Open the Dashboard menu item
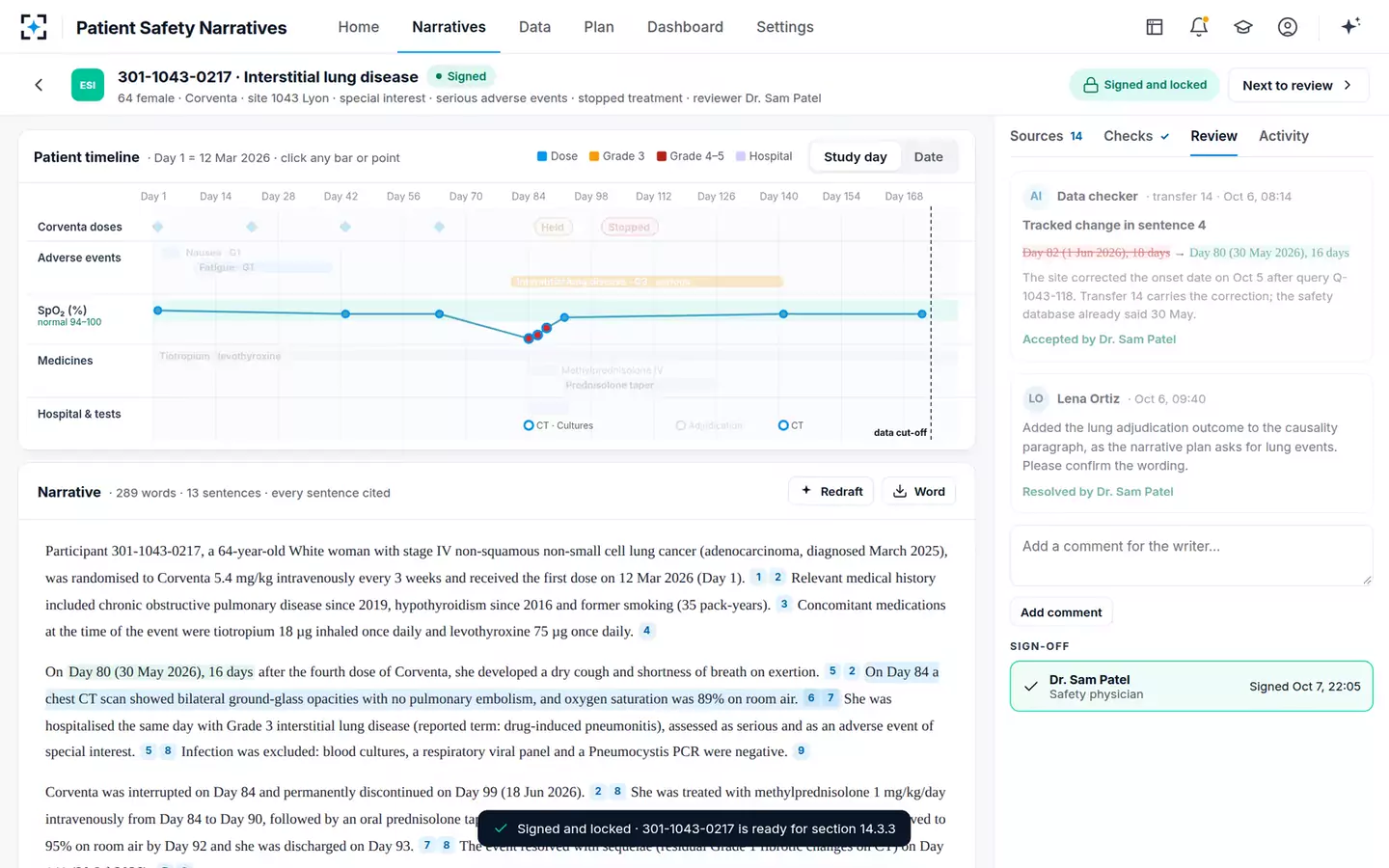 click(685, 27)
